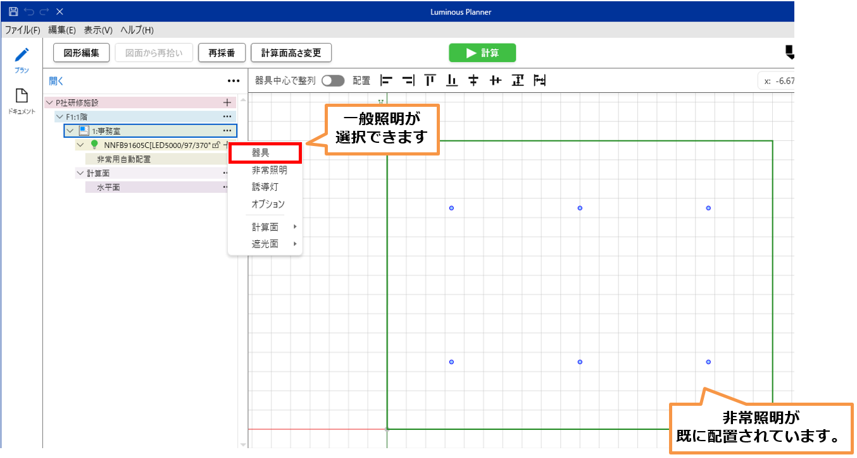This screenshot has width=857, height=458.
Task: Click the align bottom edges icon
Action: click(x=452, y=80)
